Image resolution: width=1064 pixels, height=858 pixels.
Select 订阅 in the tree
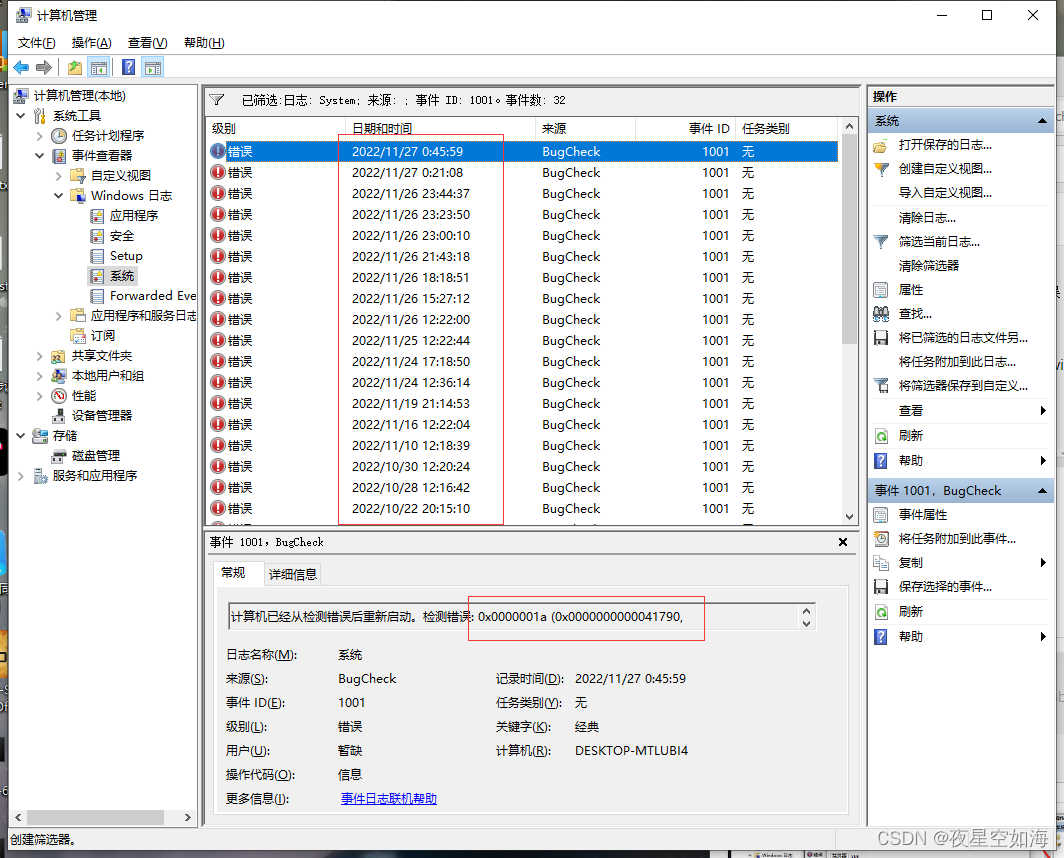pos(102,336)
